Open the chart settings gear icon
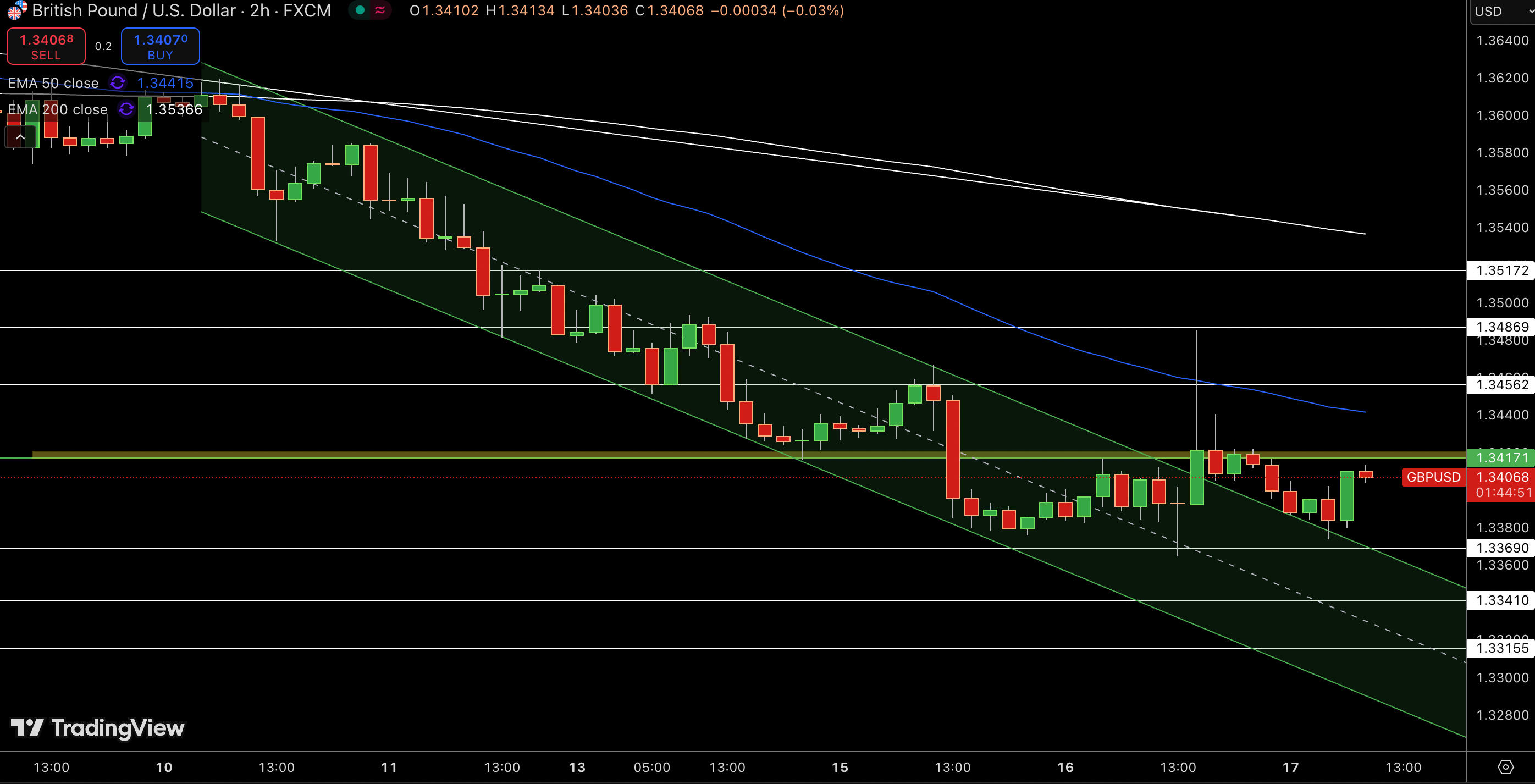 (x=1506, y=767)
